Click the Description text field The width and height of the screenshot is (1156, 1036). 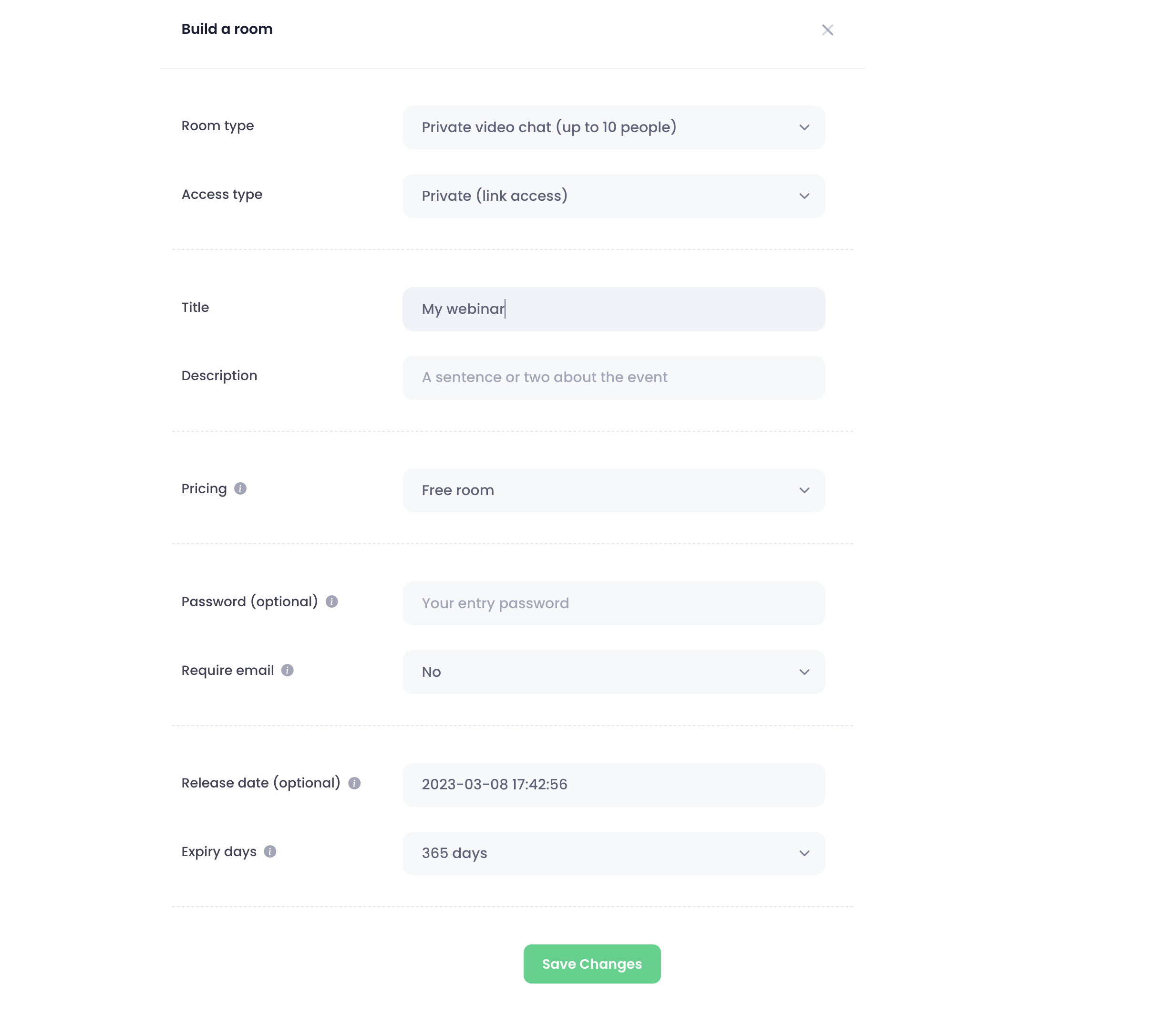coord(613,377)
